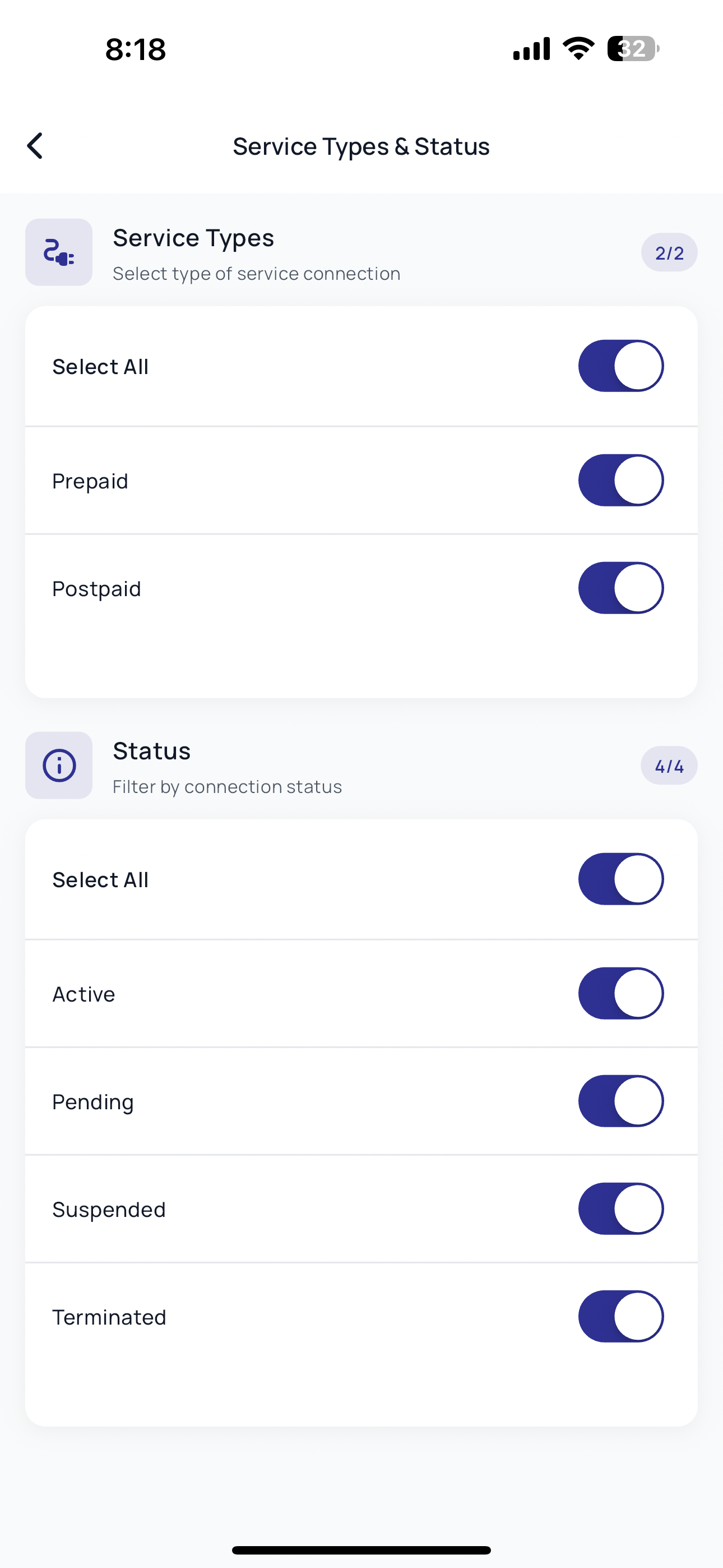Tap the 4/4 status count badge
Viewport: 723px width, 1568px height.
[x=669, y=765]
